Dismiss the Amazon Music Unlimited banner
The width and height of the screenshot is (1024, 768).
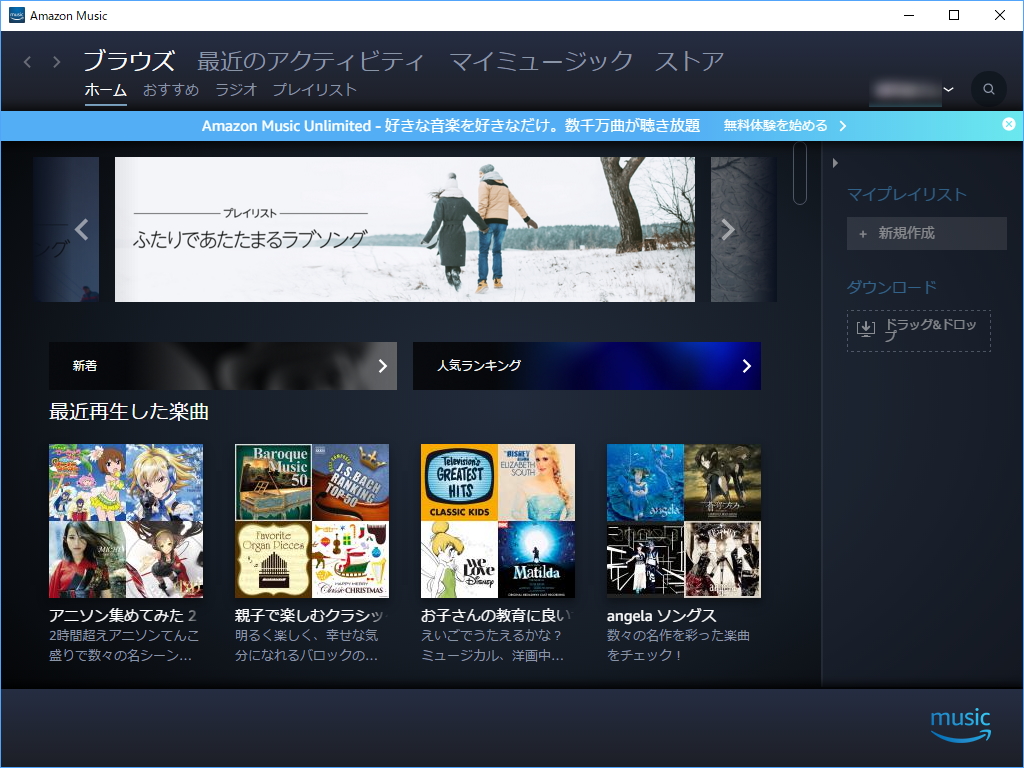(x=1009, y=124)
